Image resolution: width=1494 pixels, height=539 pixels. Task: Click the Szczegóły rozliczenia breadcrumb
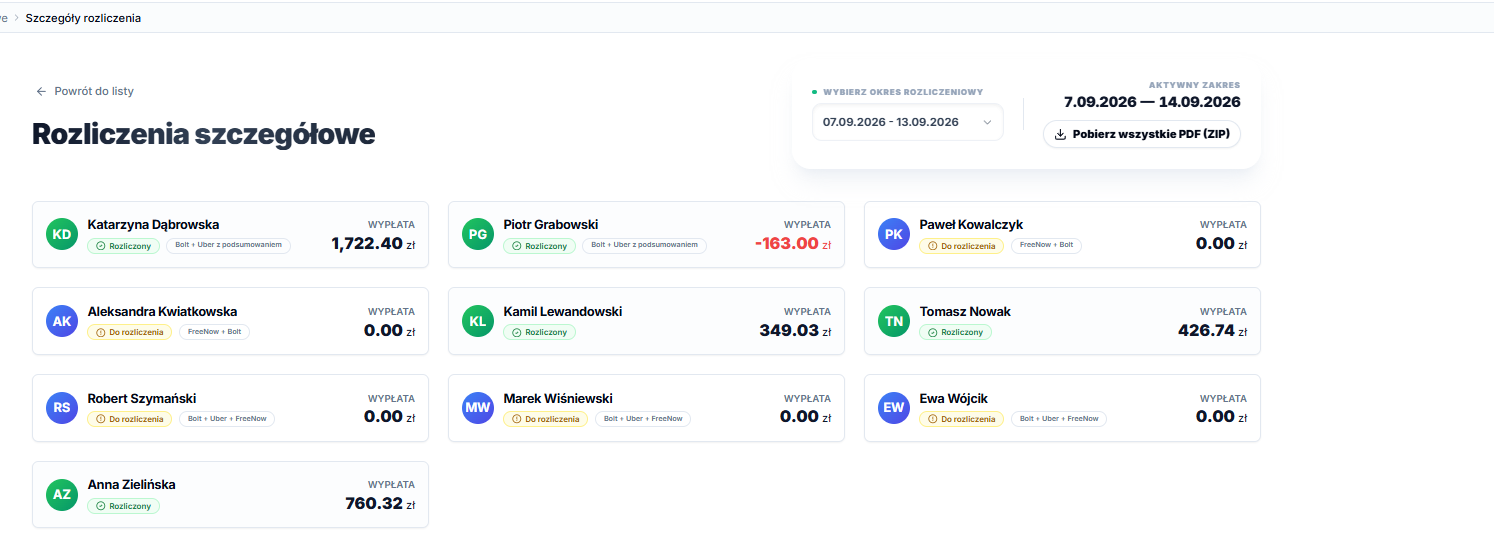(84, 18)
